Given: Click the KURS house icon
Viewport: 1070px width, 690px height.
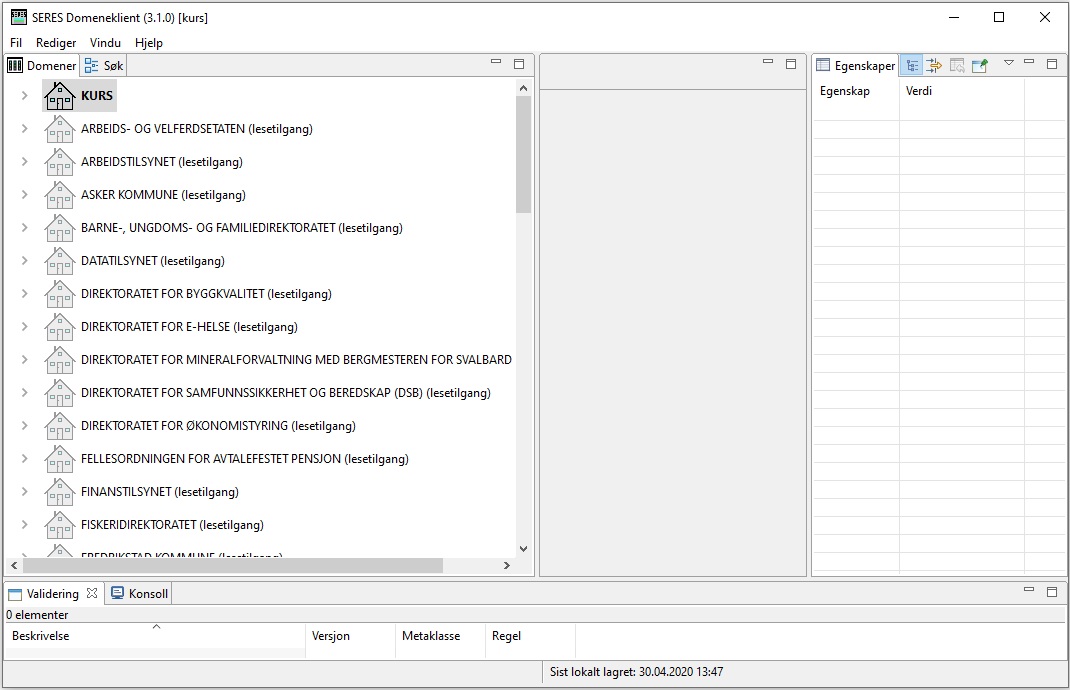Looking at the screenshot, I should coord(59,96).
